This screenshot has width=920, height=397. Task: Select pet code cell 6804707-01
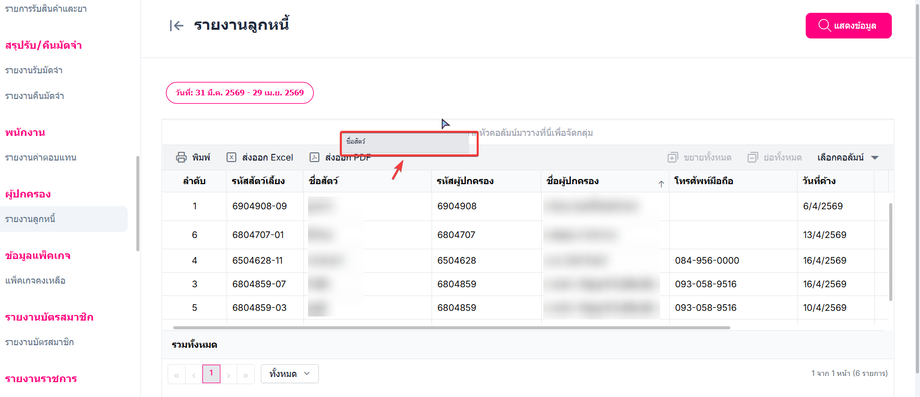pyautogui.click(x=265, y=235)
